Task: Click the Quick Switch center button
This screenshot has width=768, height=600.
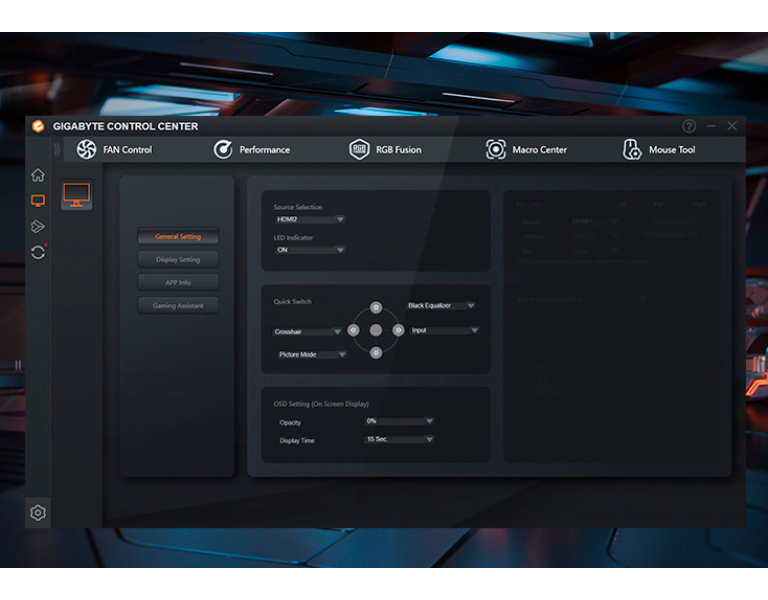Action: (376, 330)
